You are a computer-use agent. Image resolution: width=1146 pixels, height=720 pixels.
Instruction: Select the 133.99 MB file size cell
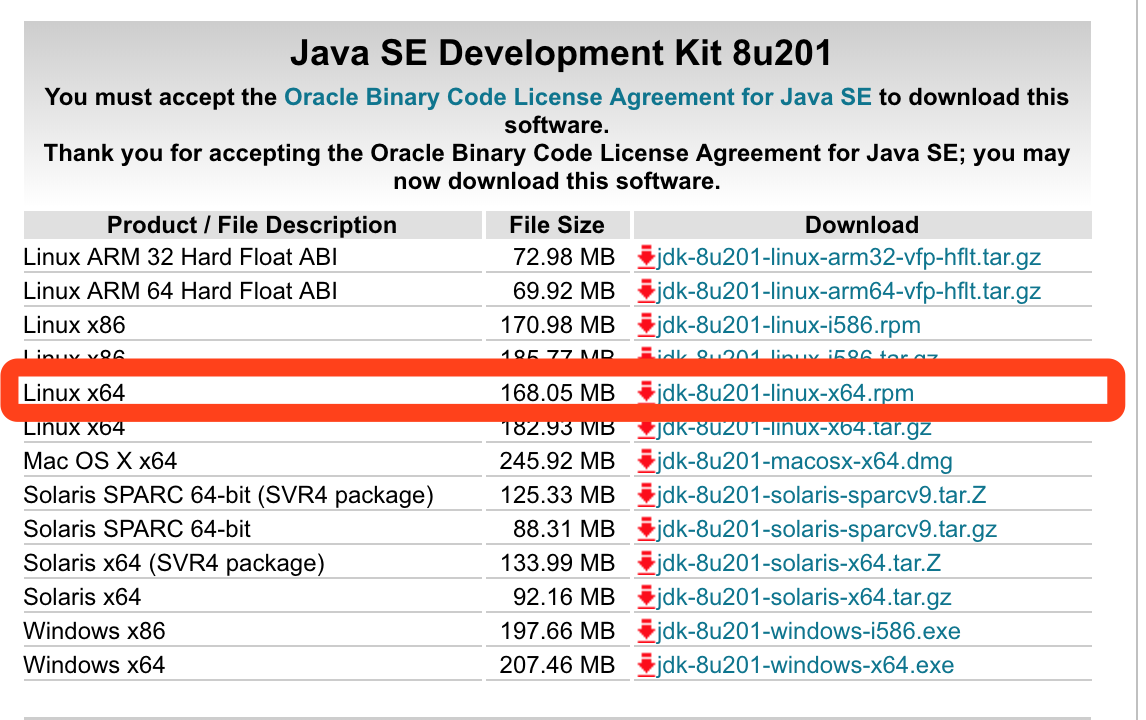[x=558, y=563]
